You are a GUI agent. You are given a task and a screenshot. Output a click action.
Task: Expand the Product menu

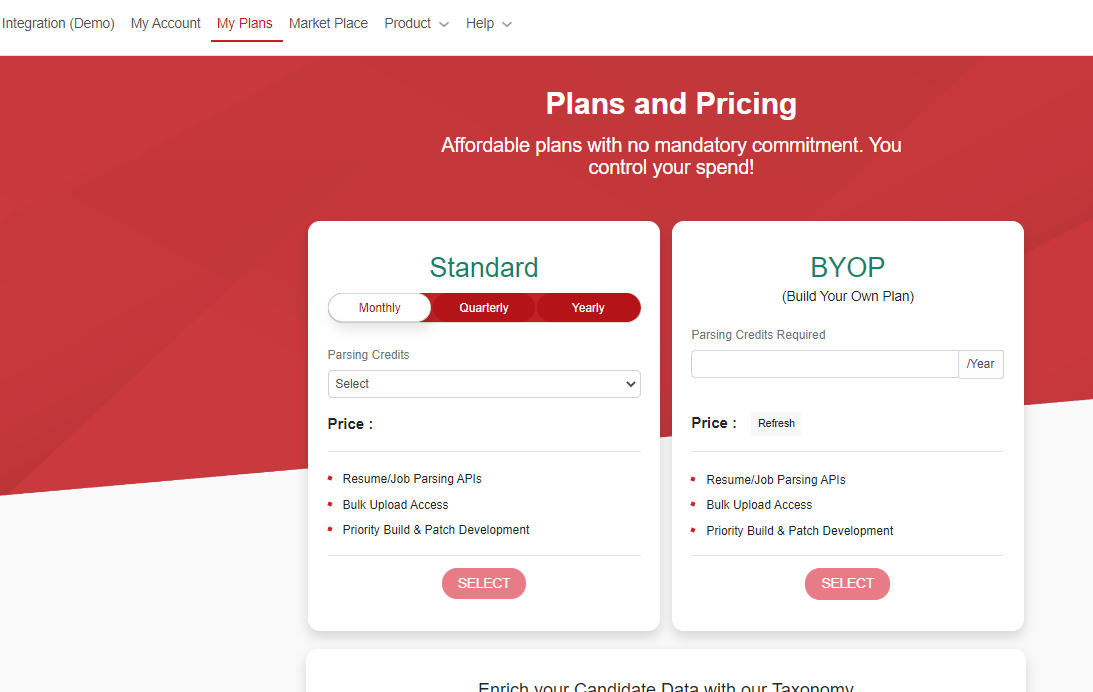point(416,24)
